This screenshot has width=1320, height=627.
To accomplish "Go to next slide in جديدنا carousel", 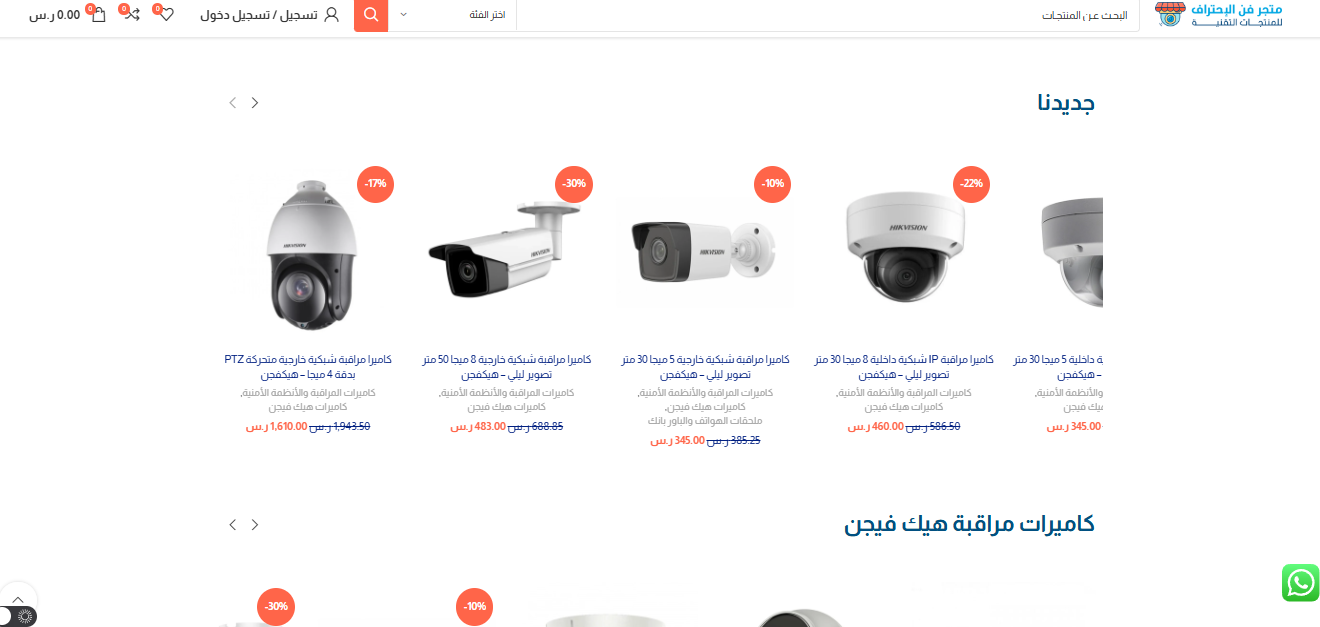I will pos(255,102).
